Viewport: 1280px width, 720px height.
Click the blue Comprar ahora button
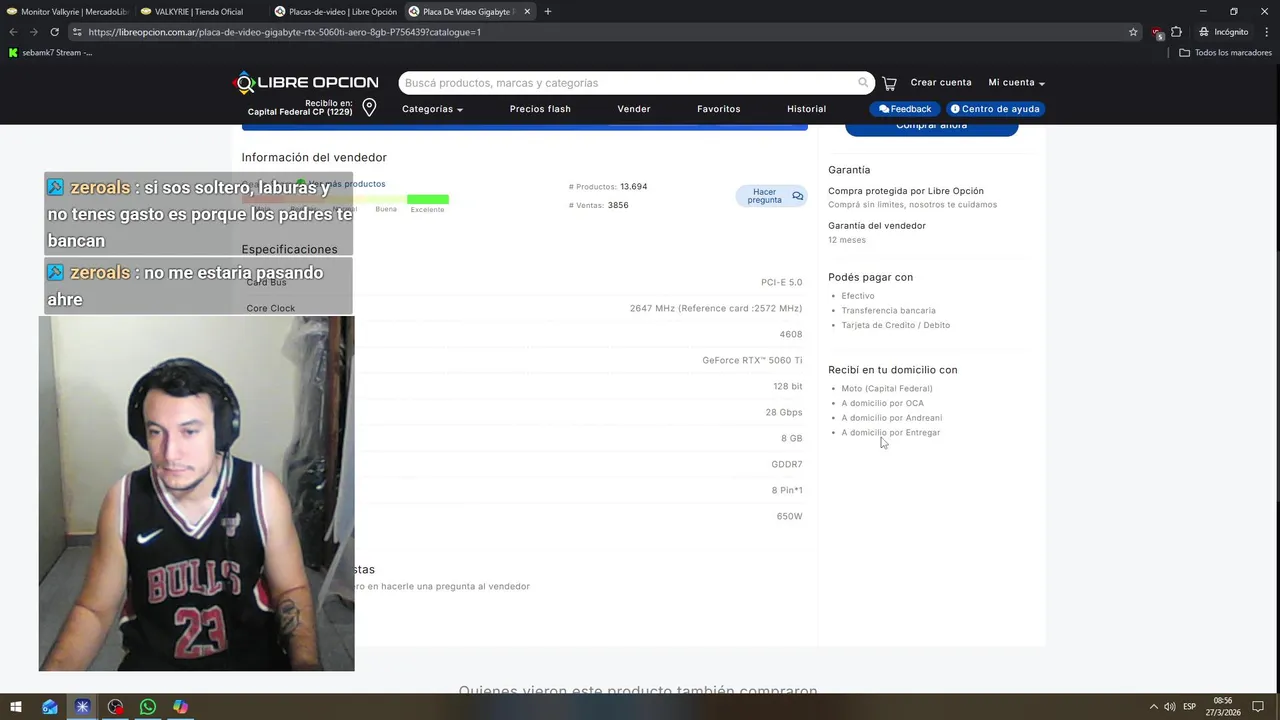[x=931, y=128]
